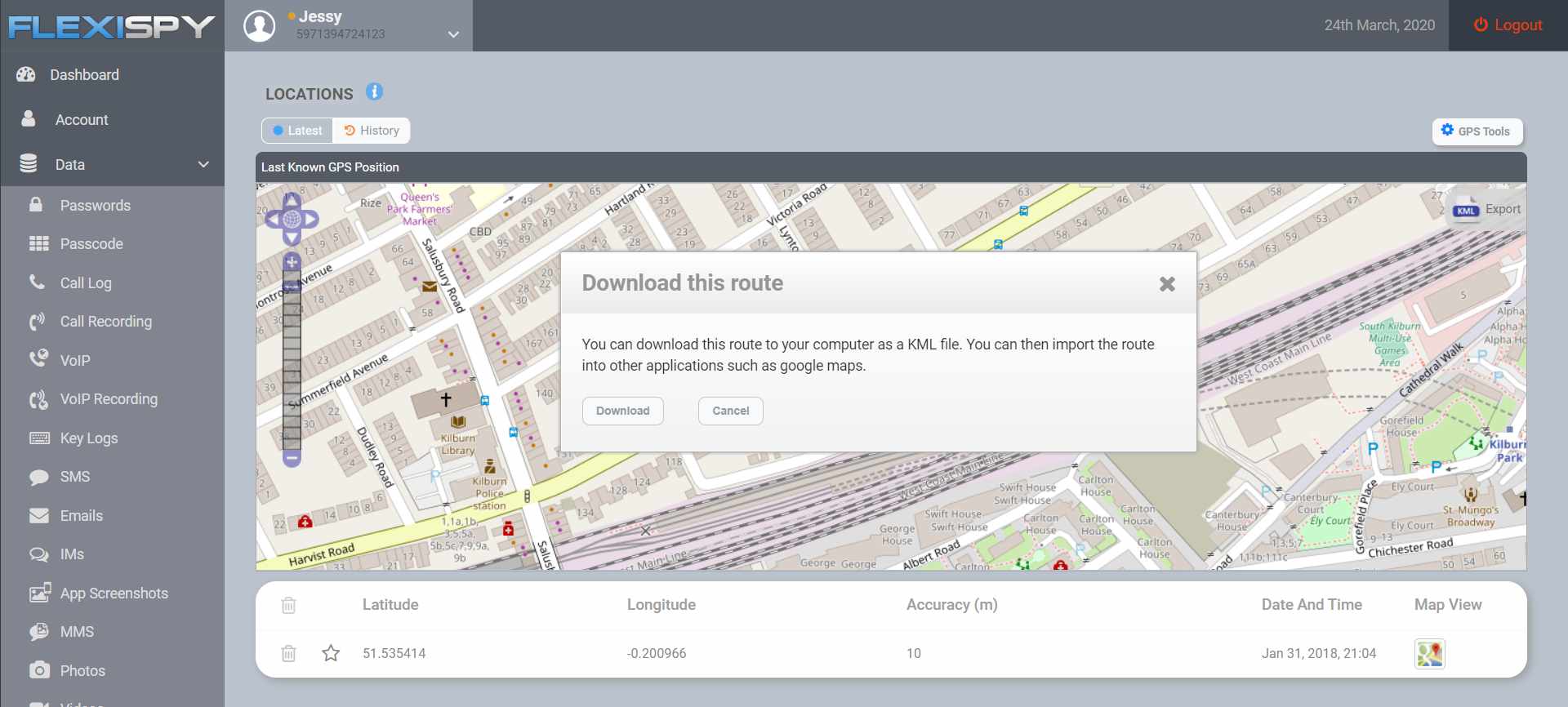
Task: Cancel the download dialog
Action: click(x=731, y=411)
